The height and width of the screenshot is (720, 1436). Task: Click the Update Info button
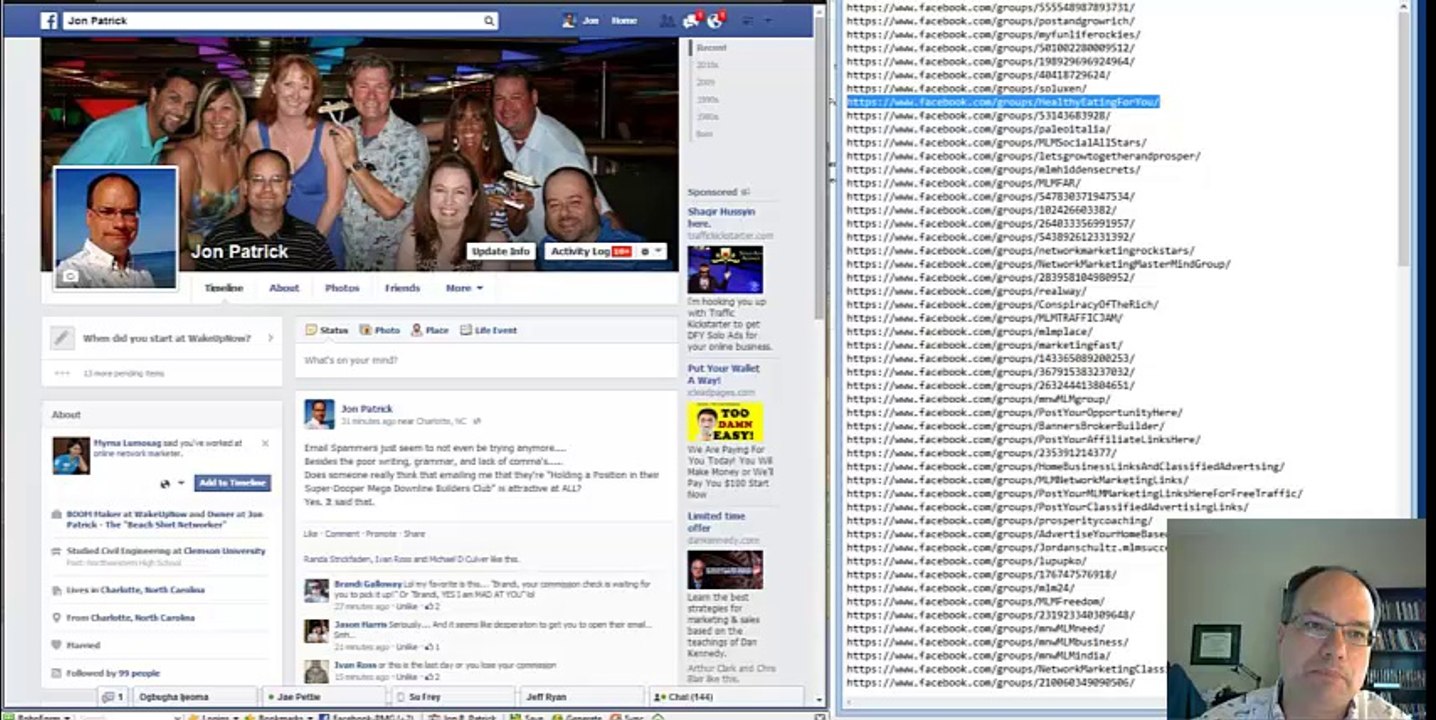501,252
